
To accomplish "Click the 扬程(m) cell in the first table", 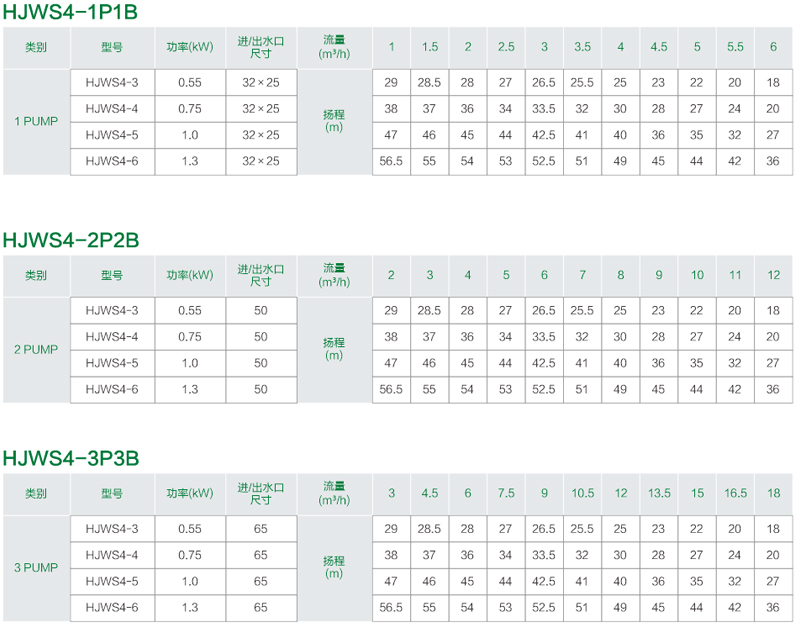I will click(x=334, y=121).
